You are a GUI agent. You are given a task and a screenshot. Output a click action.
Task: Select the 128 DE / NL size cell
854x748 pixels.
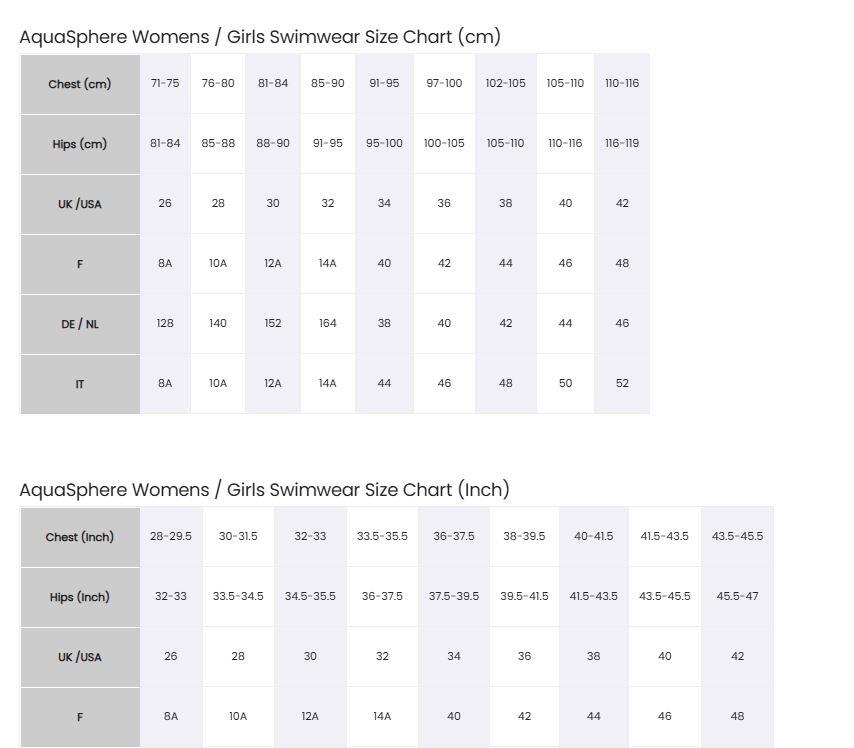point(165,323)
